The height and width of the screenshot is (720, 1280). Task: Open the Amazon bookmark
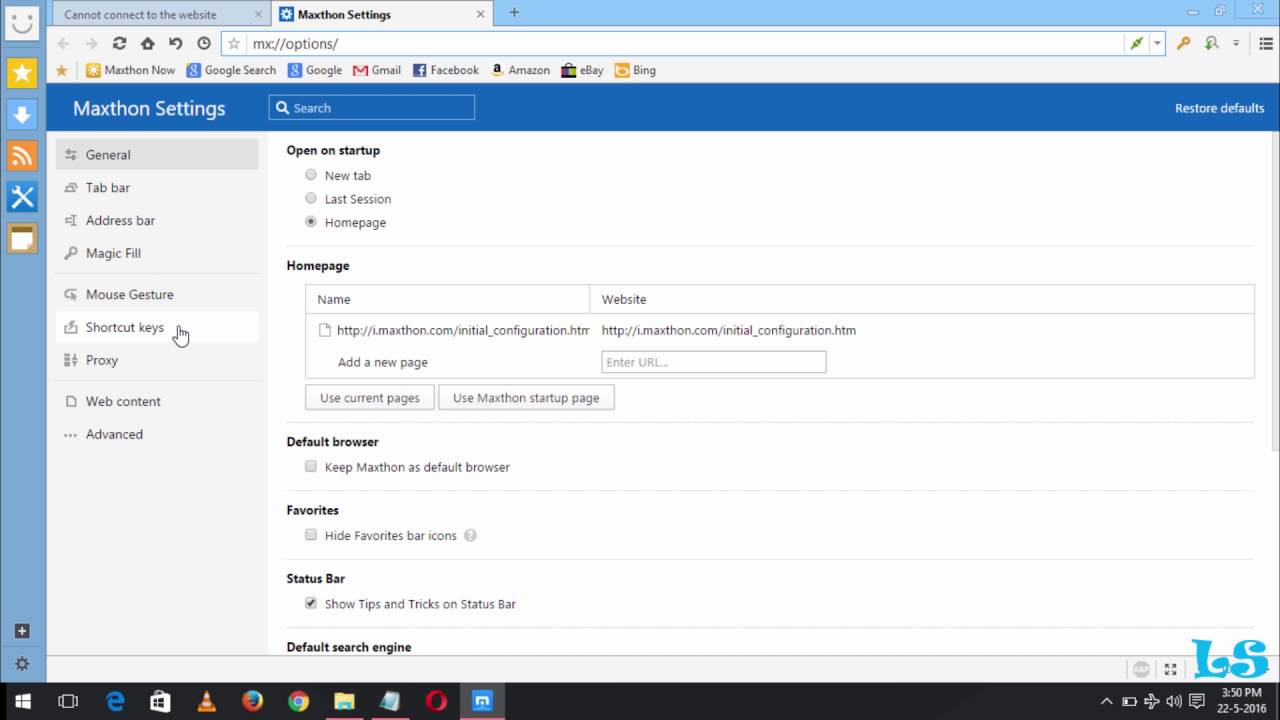[x=520, y=70]
